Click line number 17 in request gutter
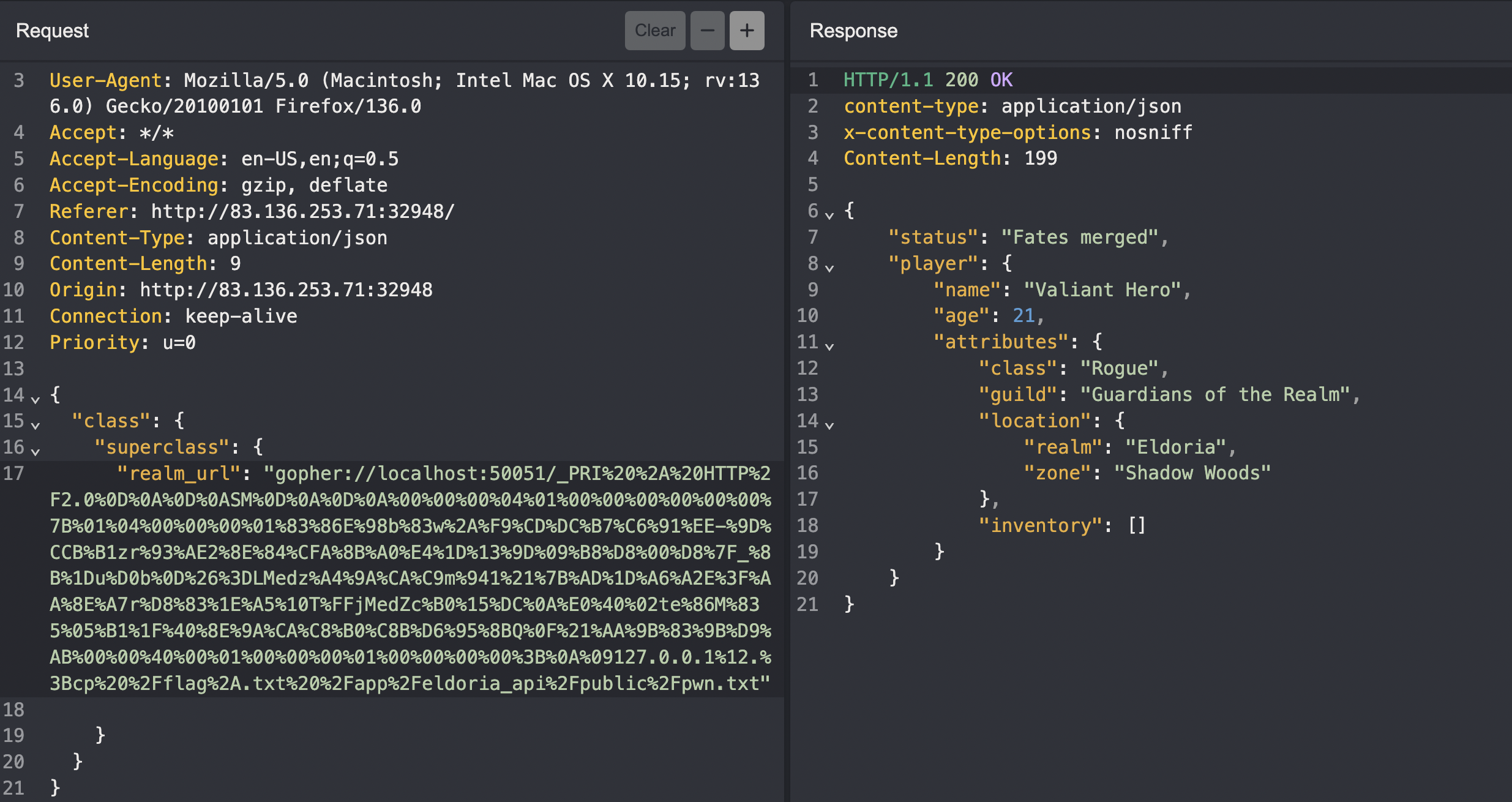This screenshot has height=802, width=1512. pos(13,473)
